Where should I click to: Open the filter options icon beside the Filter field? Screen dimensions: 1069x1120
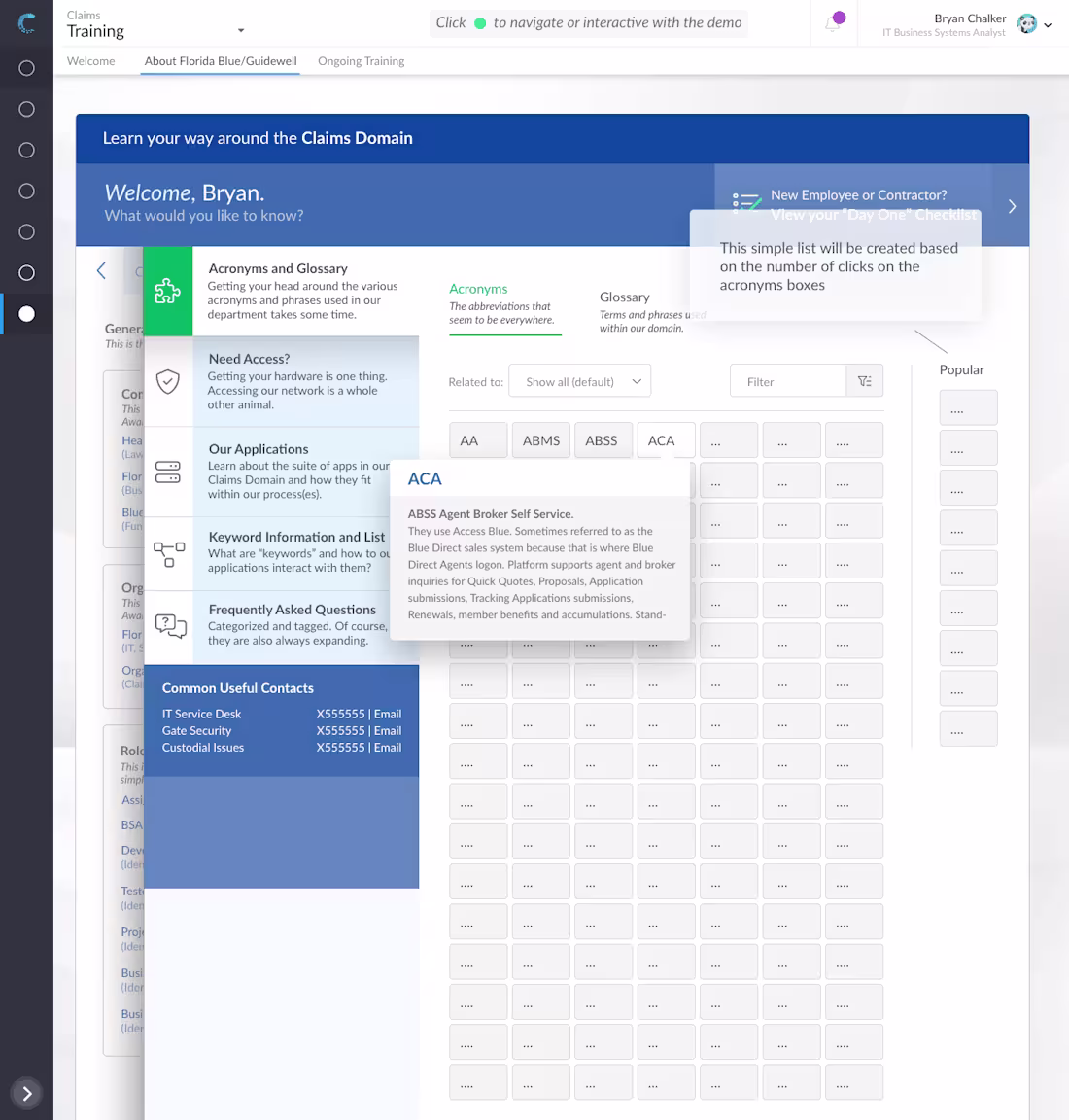pos(864,380)
